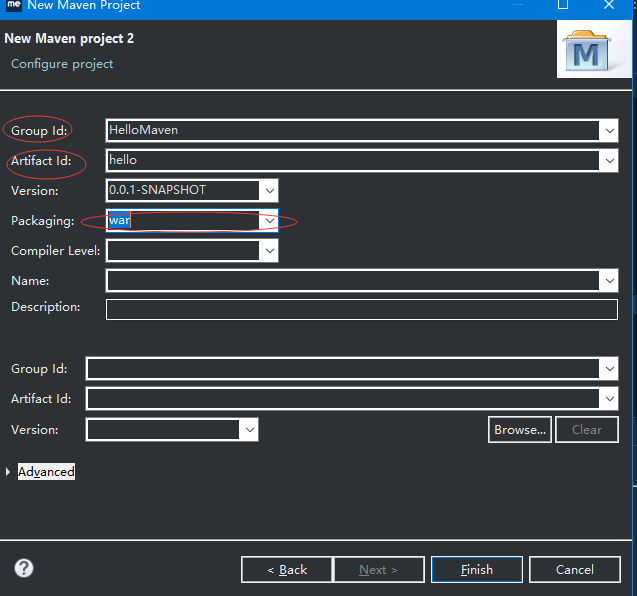637x596 pixels.
Task: Click the disabled Next button
Action: coord(379,570)
